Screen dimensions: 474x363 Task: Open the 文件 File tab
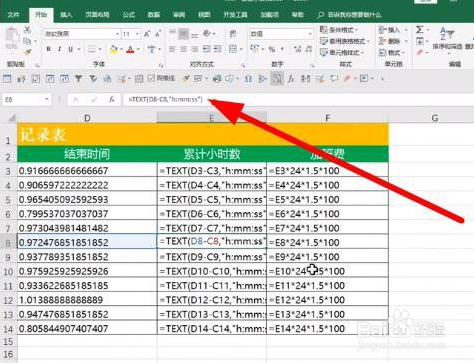[13, 15]
